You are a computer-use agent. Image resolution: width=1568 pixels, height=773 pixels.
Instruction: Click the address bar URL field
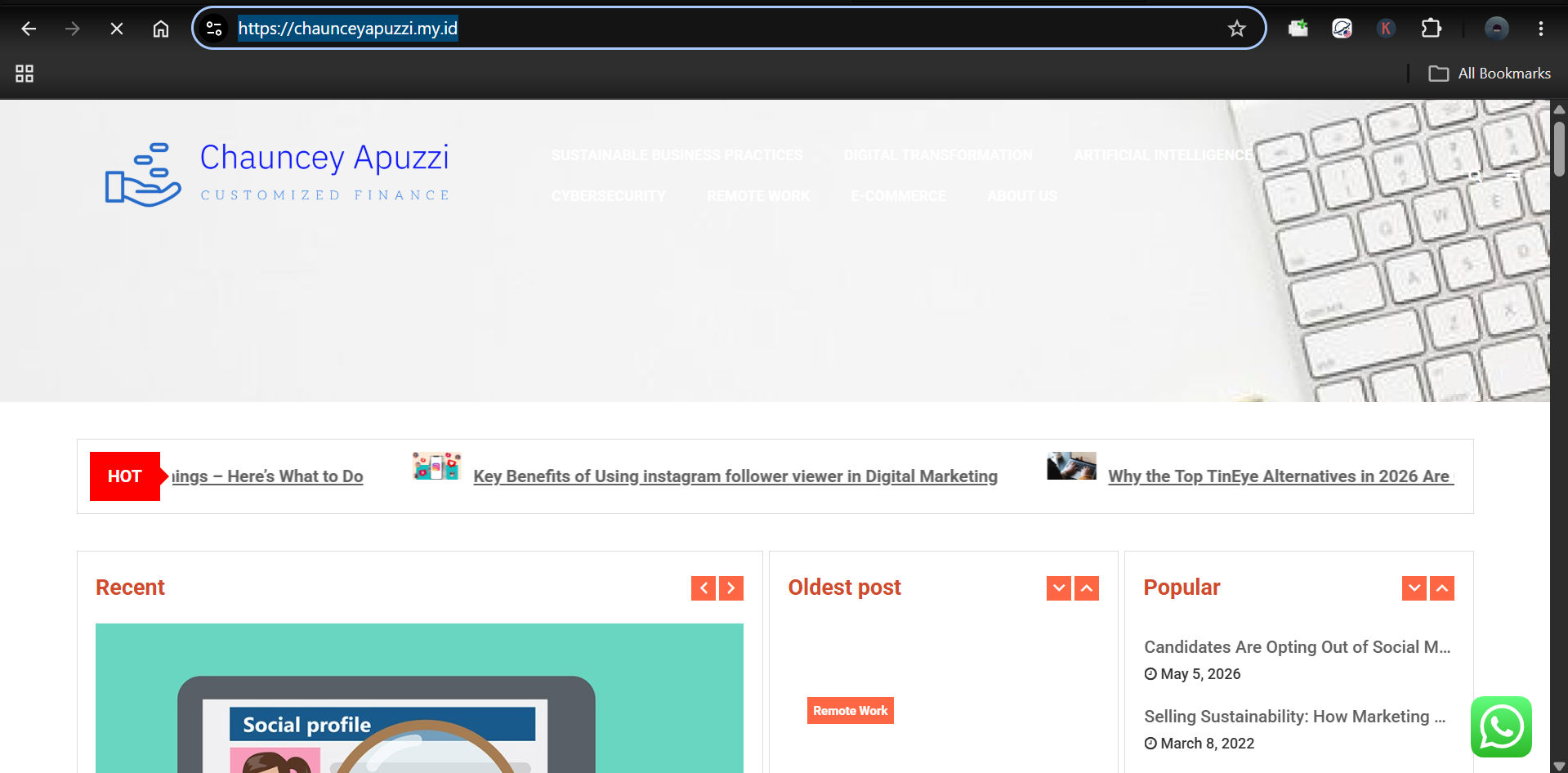pos(727,29)
